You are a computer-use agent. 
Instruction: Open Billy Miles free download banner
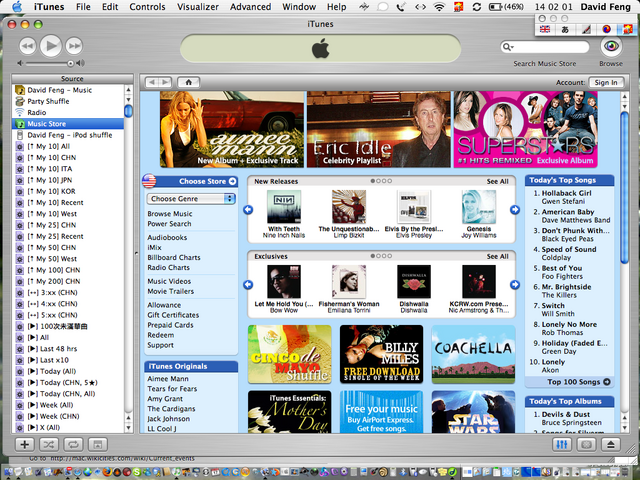[x=381, y=354]
